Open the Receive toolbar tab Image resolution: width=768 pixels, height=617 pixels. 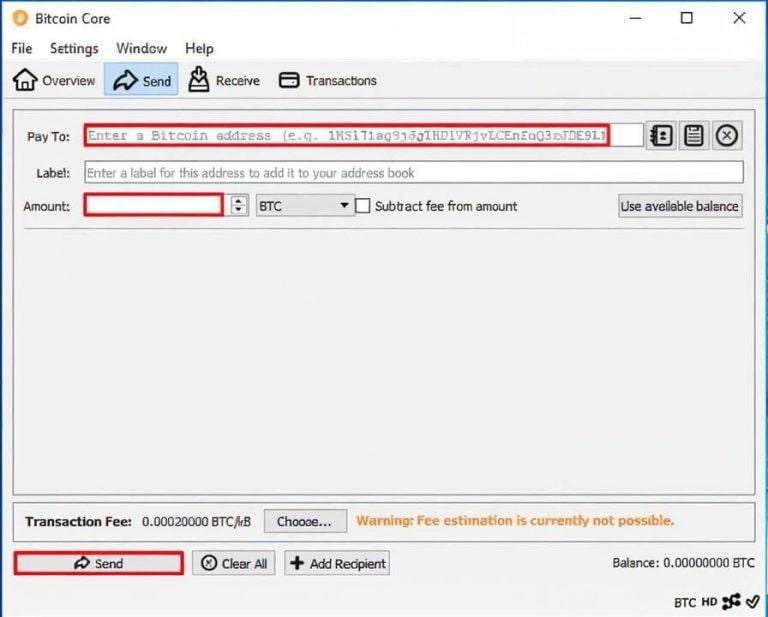tap(224, 81)
